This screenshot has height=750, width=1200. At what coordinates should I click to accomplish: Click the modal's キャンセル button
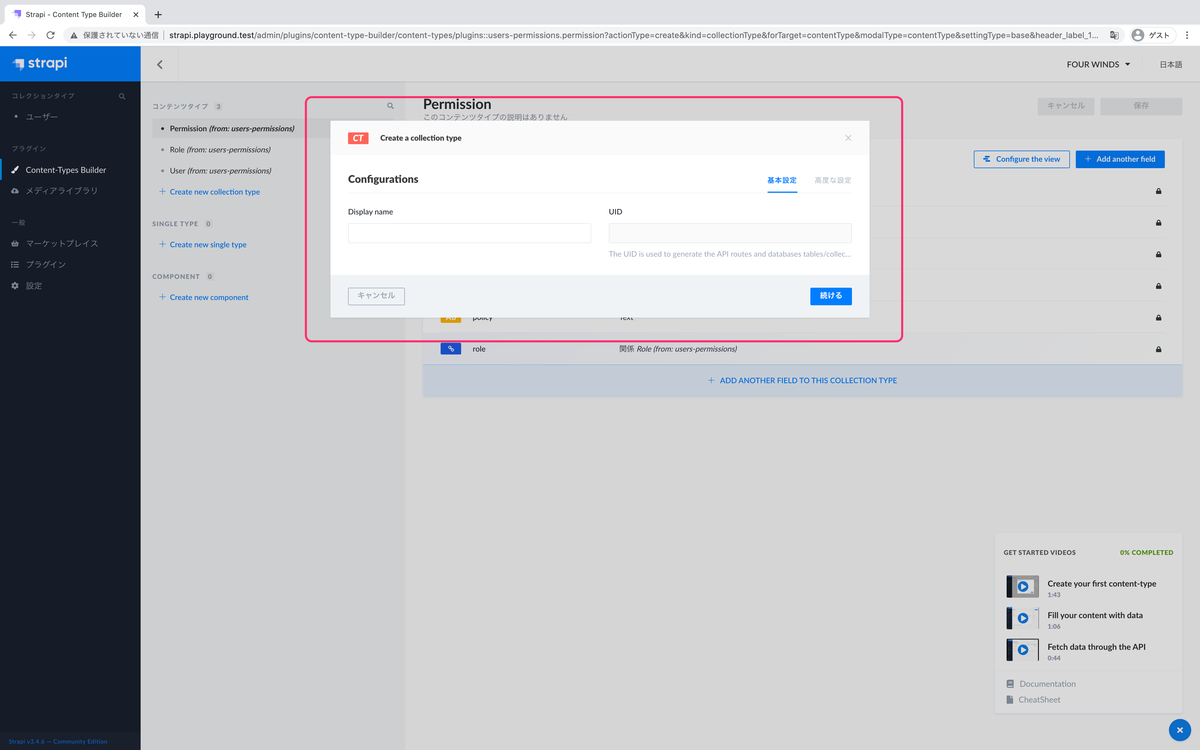[376, 296]
